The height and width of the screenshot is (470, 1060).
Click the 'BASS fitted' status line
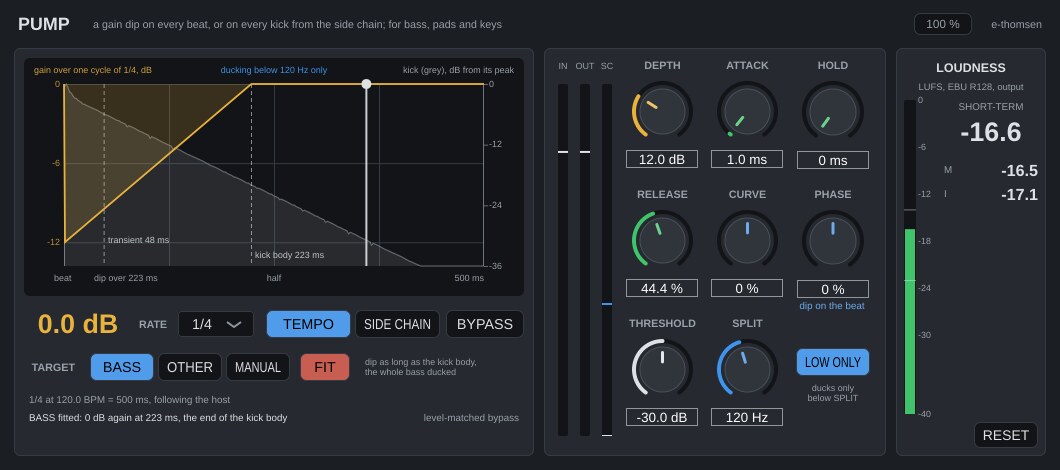coord(158,418)
